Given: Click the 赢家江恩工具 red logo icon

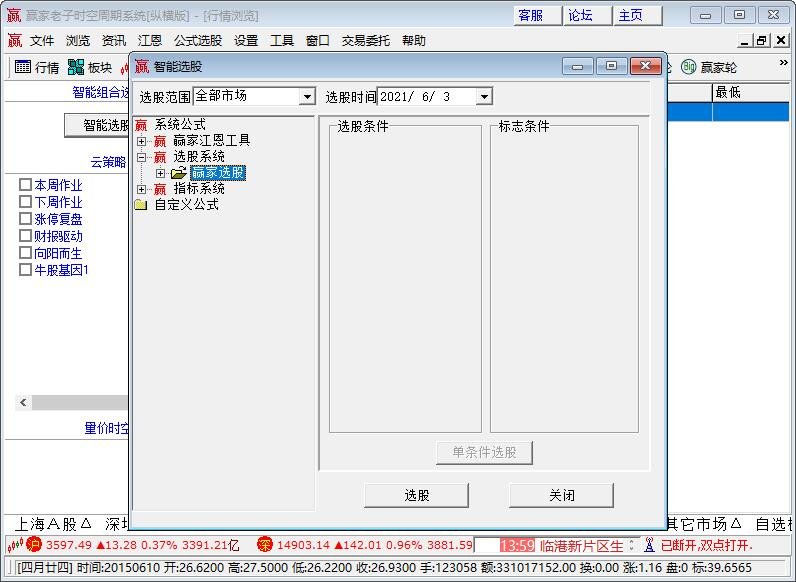Looking at the screenshot, I should click(160, 141).
